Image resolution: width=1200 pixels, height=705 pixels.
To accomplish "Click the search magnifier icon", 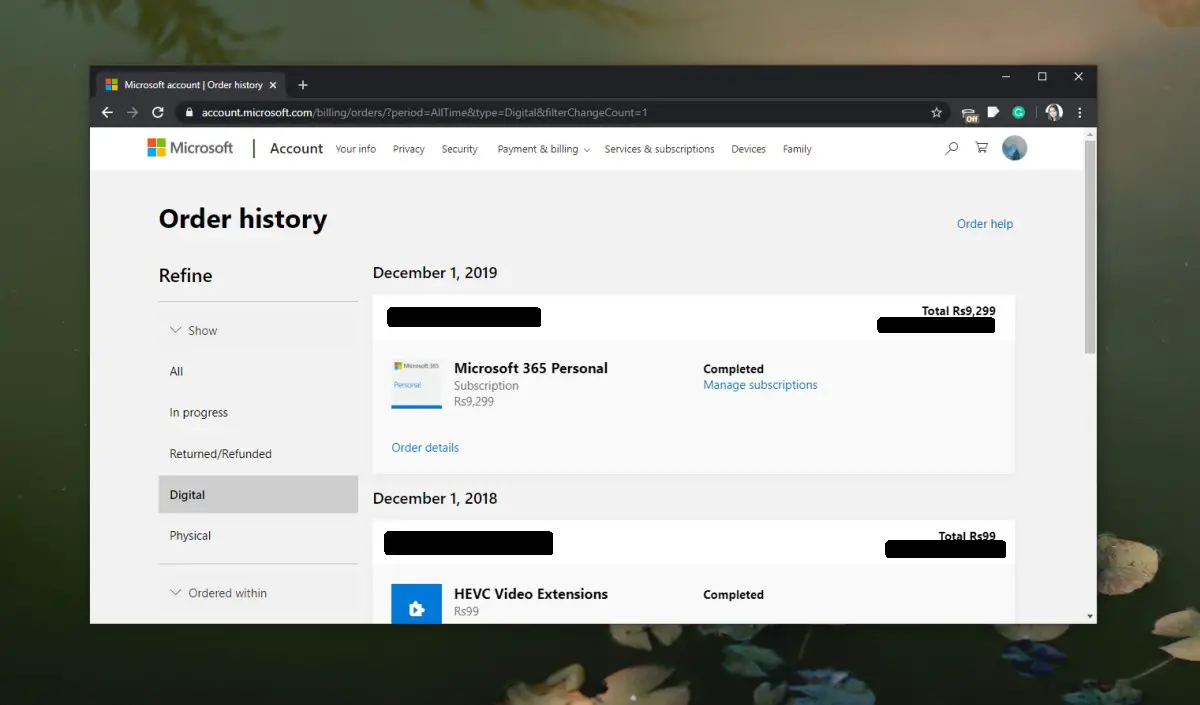I will coord(951,148).
